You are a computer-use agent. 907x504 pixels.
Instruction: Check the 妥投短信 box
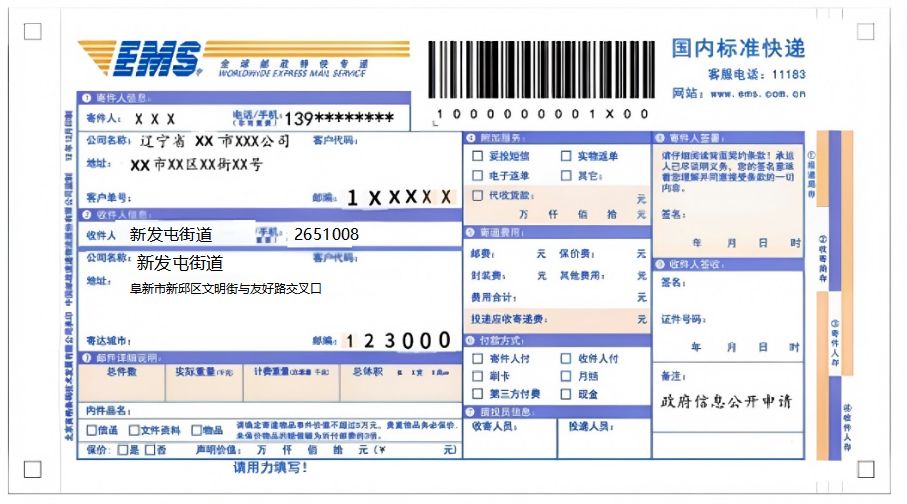pyautogui.click(x=477, y=156)
